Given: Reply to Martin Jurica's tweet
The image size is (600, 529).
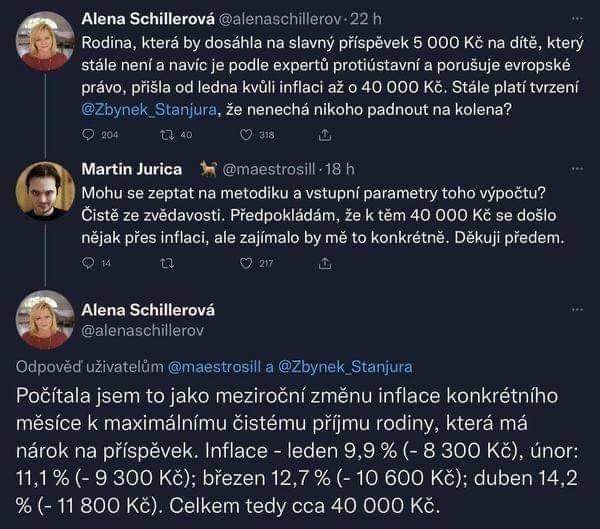Looking at the screenshot, I should [x=89, y=264].
